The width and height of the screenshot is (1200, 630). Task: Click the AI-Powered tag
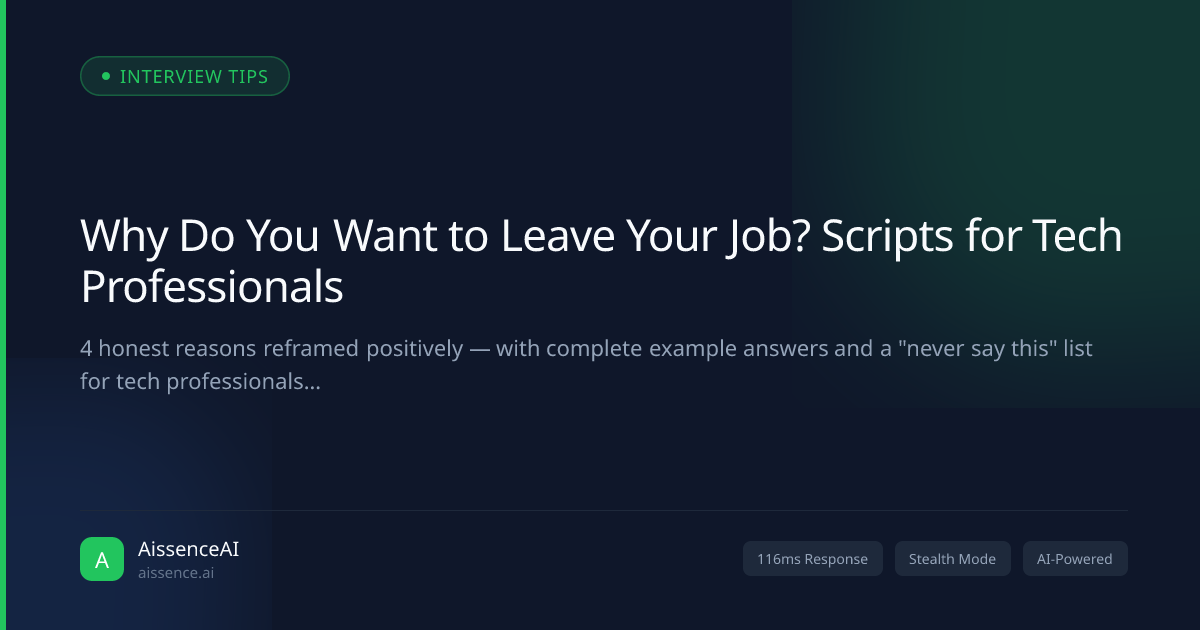[x=1075, y=559]
